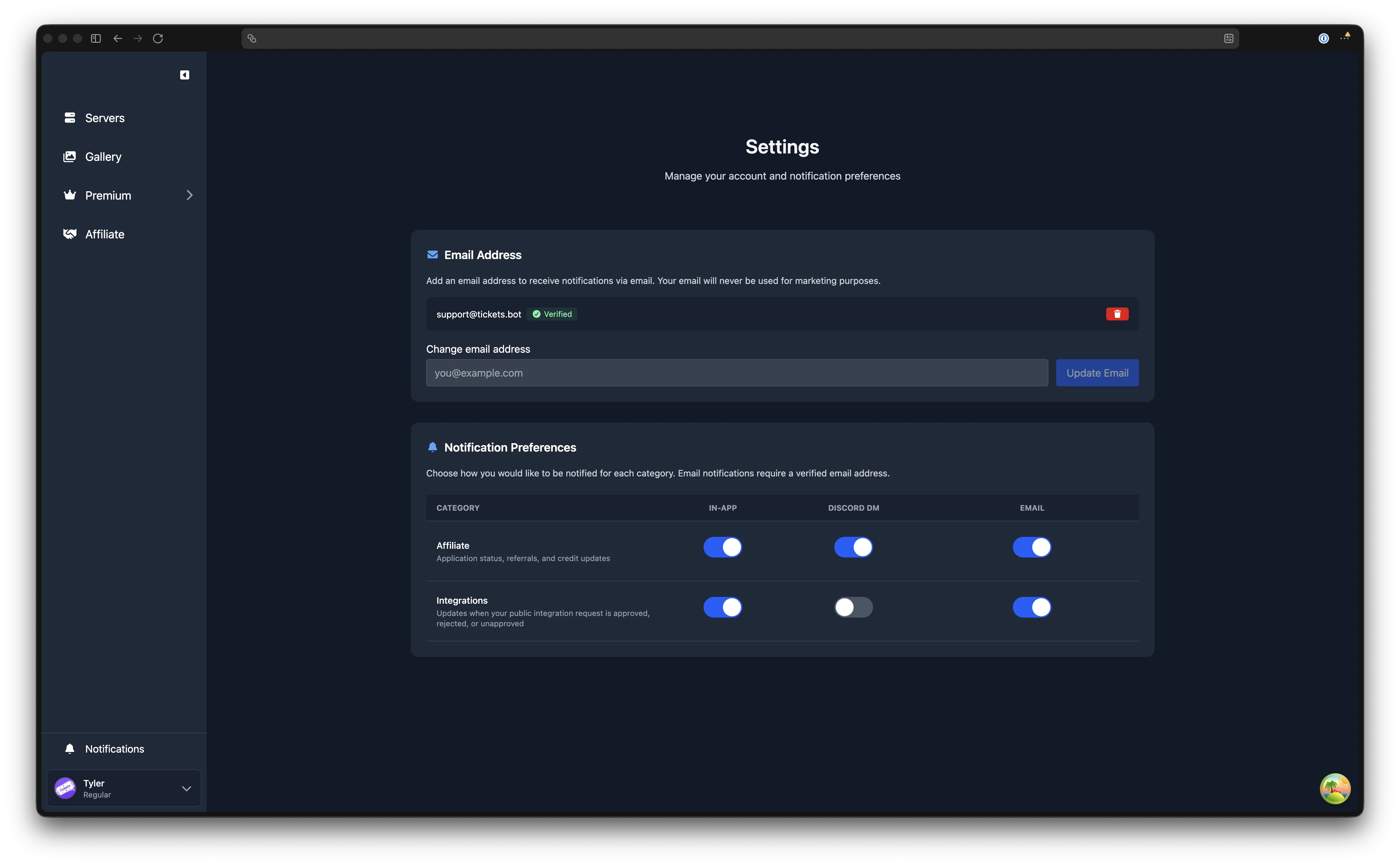Toggle browser sidebar panel icon
This screenshot has height=865, width=1400.
(x=96, y=38)
